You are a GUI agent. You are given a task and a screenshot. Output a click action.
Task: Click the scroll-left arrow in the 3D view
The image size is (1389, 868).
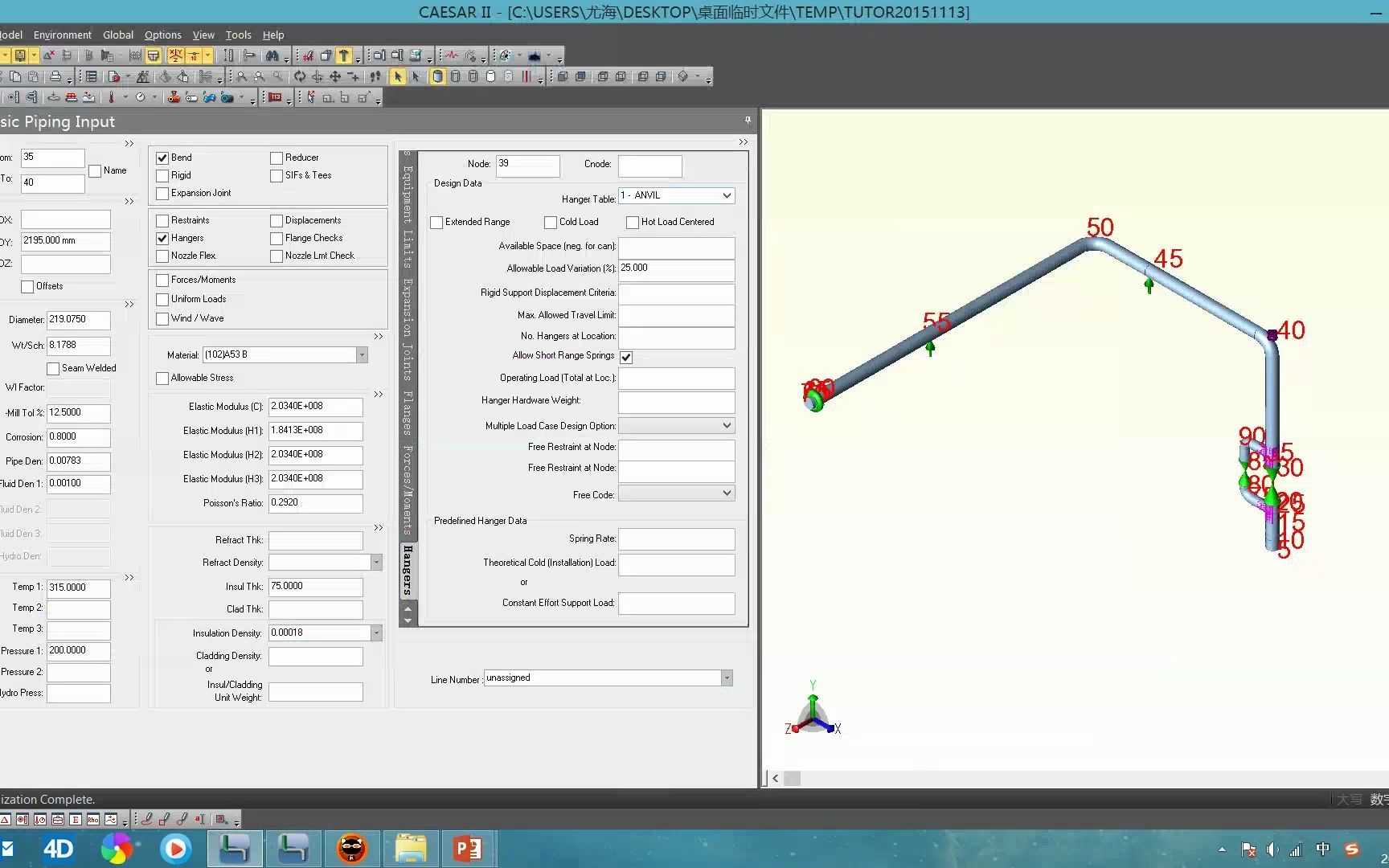click(775, 778)
